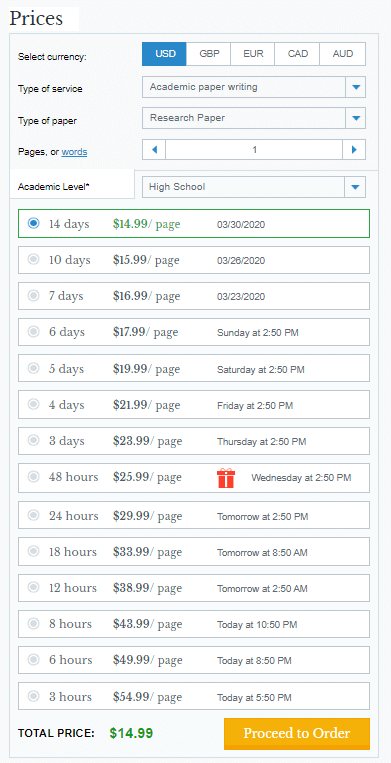Increase pages with the right arrow

coord(354,150)
